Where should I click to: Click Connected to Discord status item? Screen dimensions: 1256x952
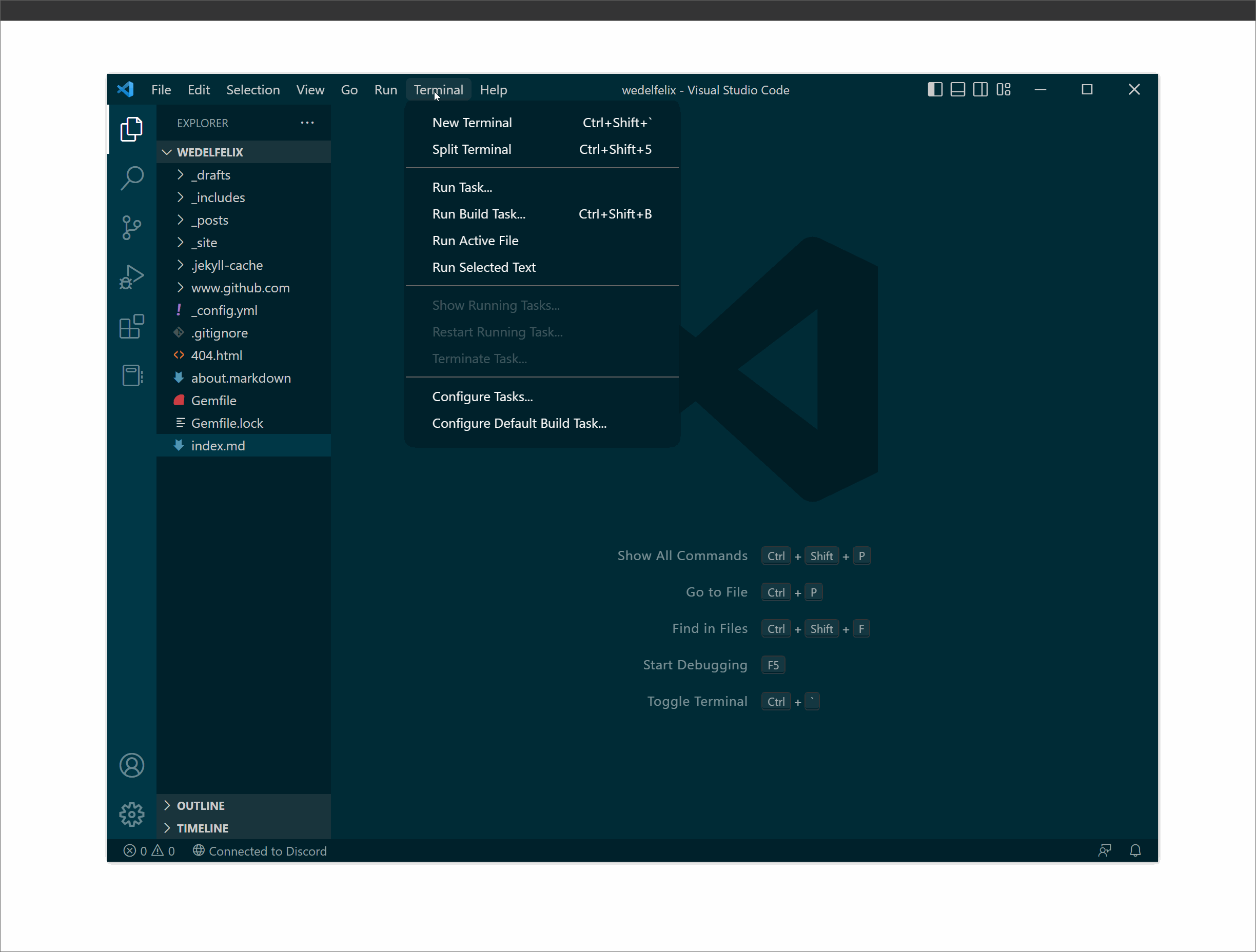[260, 851]
